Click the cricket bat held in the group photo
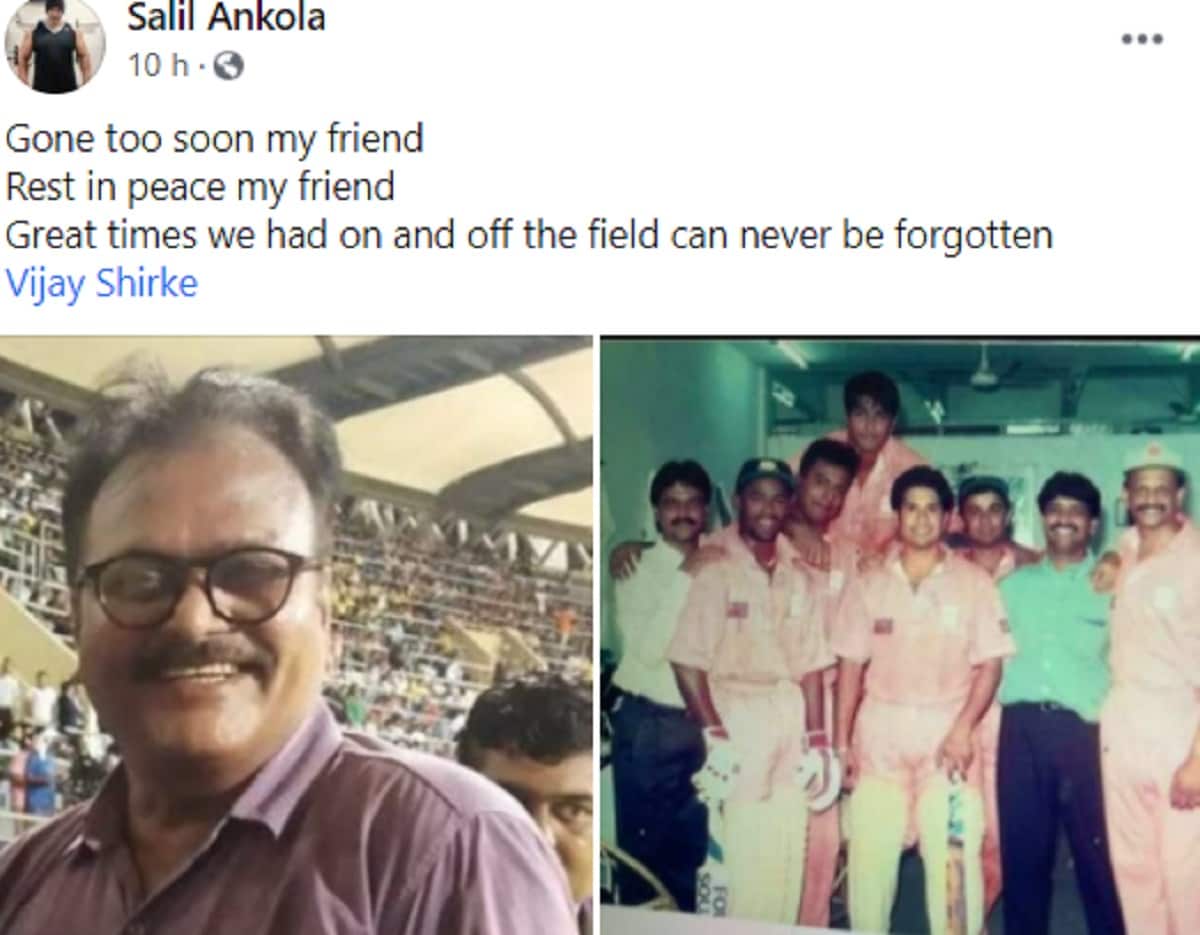This screenshot has height=935, width=1200. point(958,850)
